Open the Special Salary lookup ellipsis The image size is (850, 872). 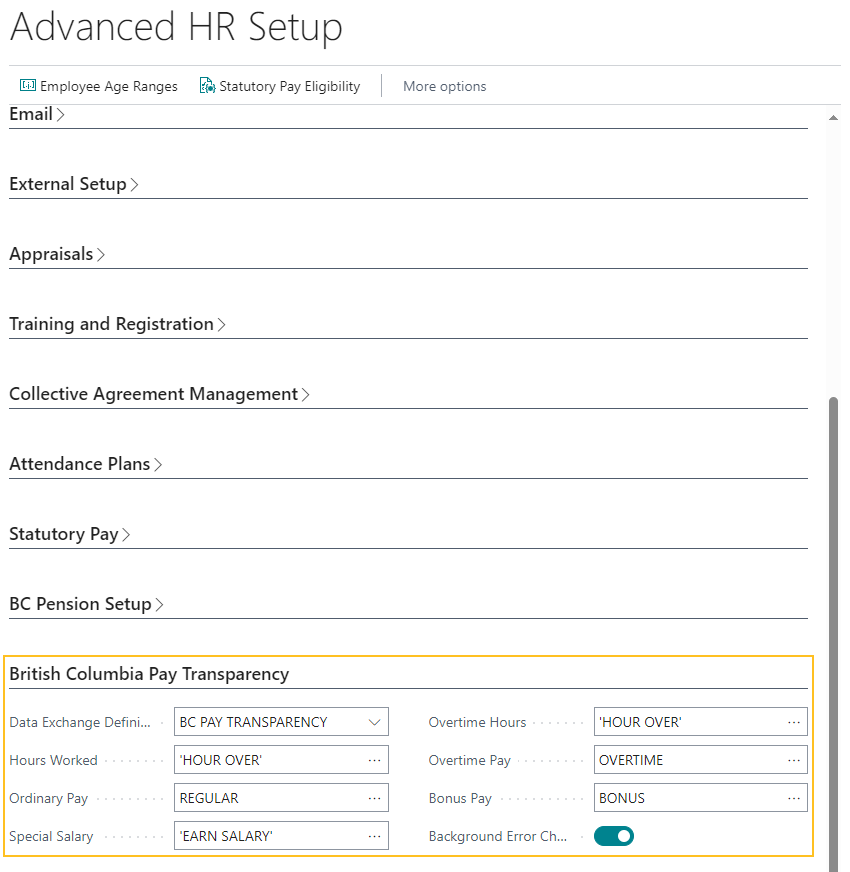(374, 836)
